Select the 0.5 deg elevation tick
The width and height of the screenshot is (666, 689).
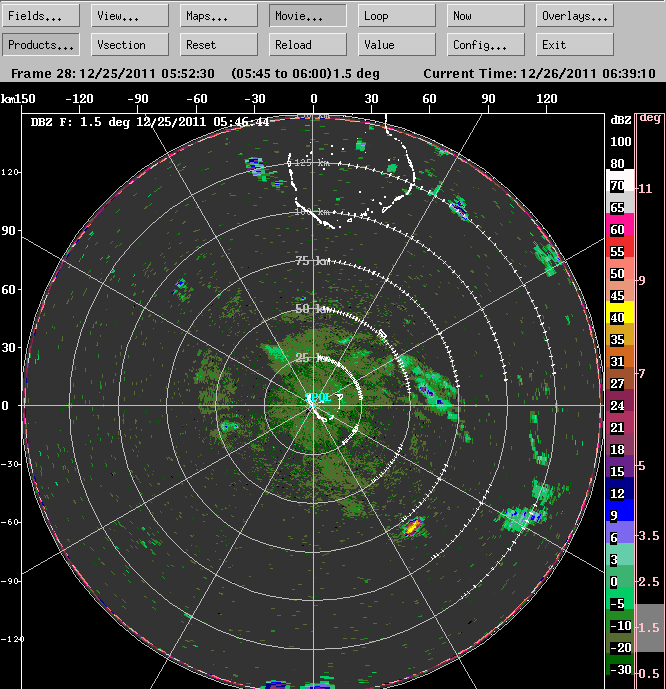click(649, 674)
